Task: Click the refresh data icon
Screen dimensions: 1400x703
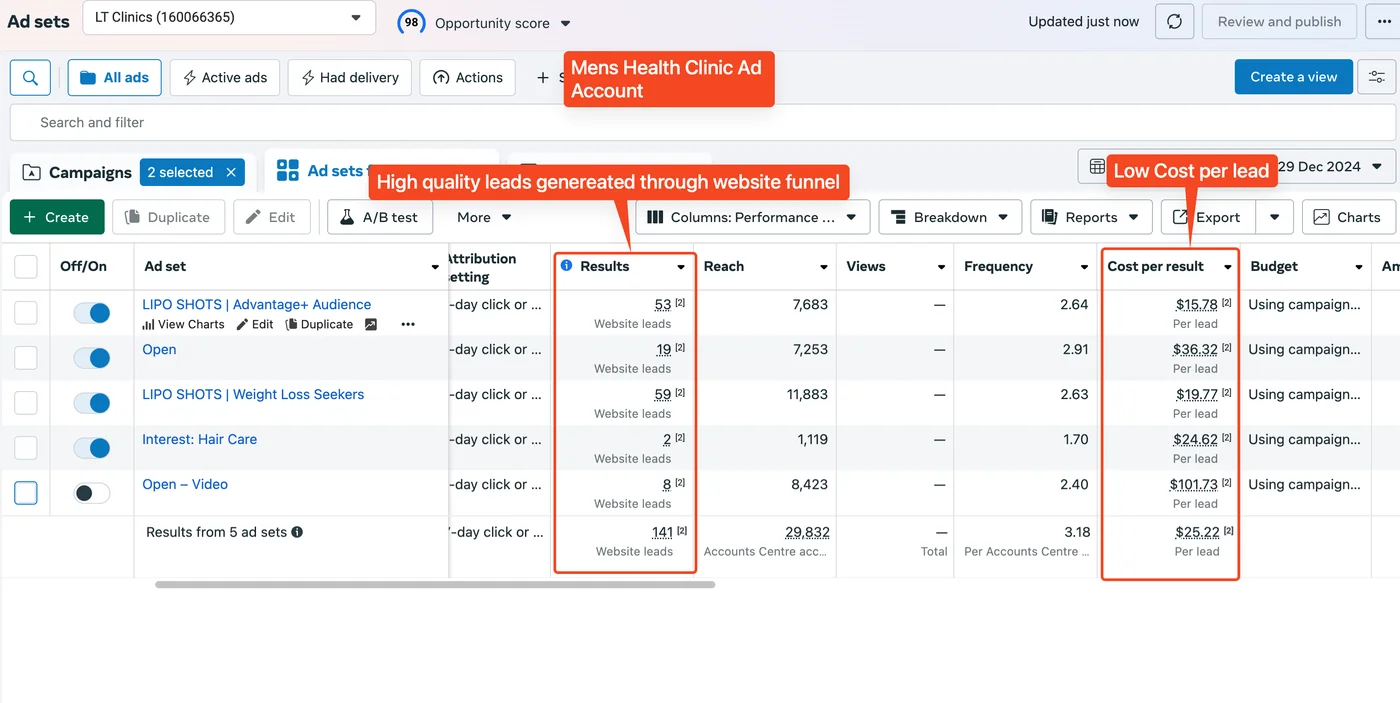Action: click(1174, 22)
